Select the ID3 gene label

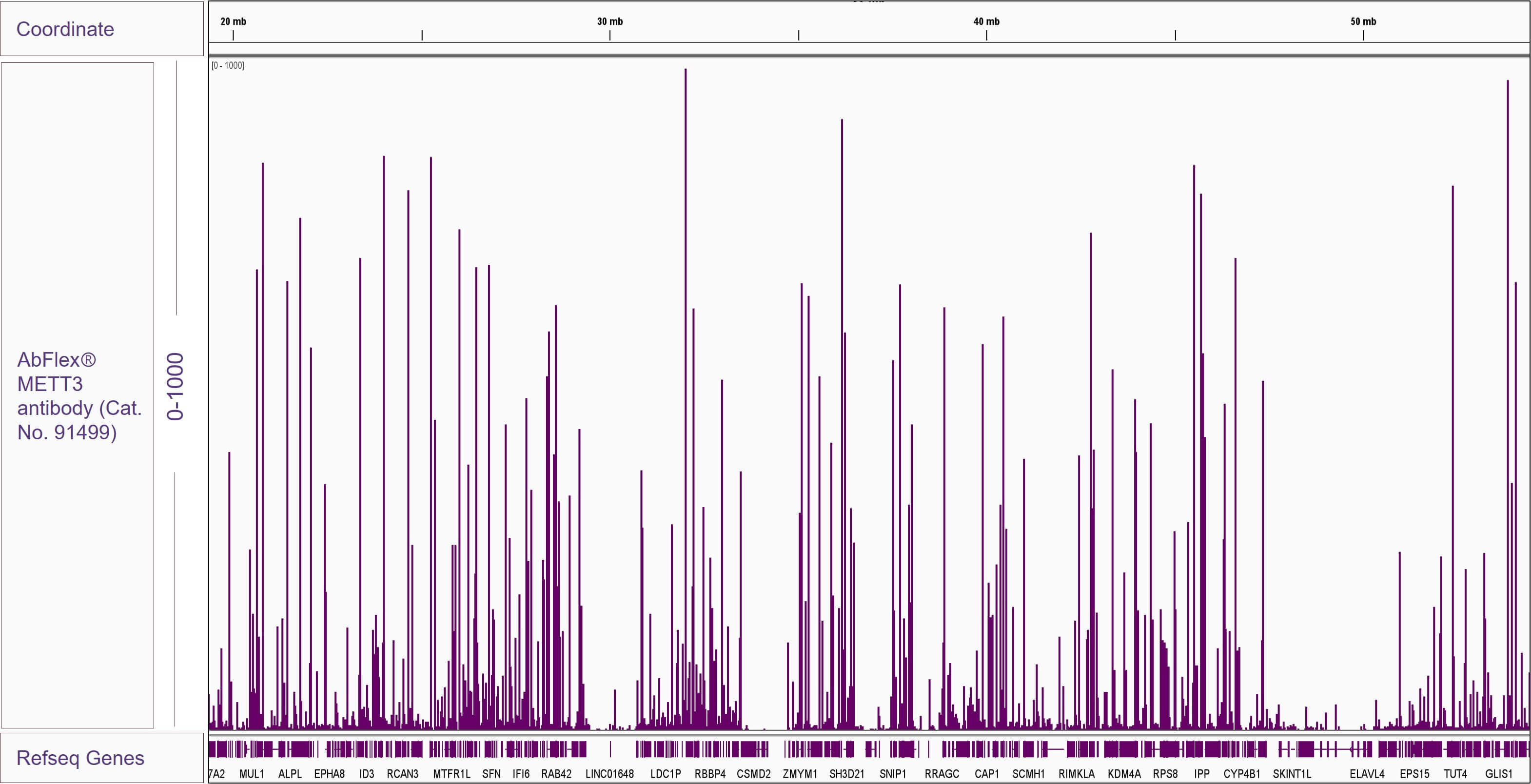click(367, 774)
